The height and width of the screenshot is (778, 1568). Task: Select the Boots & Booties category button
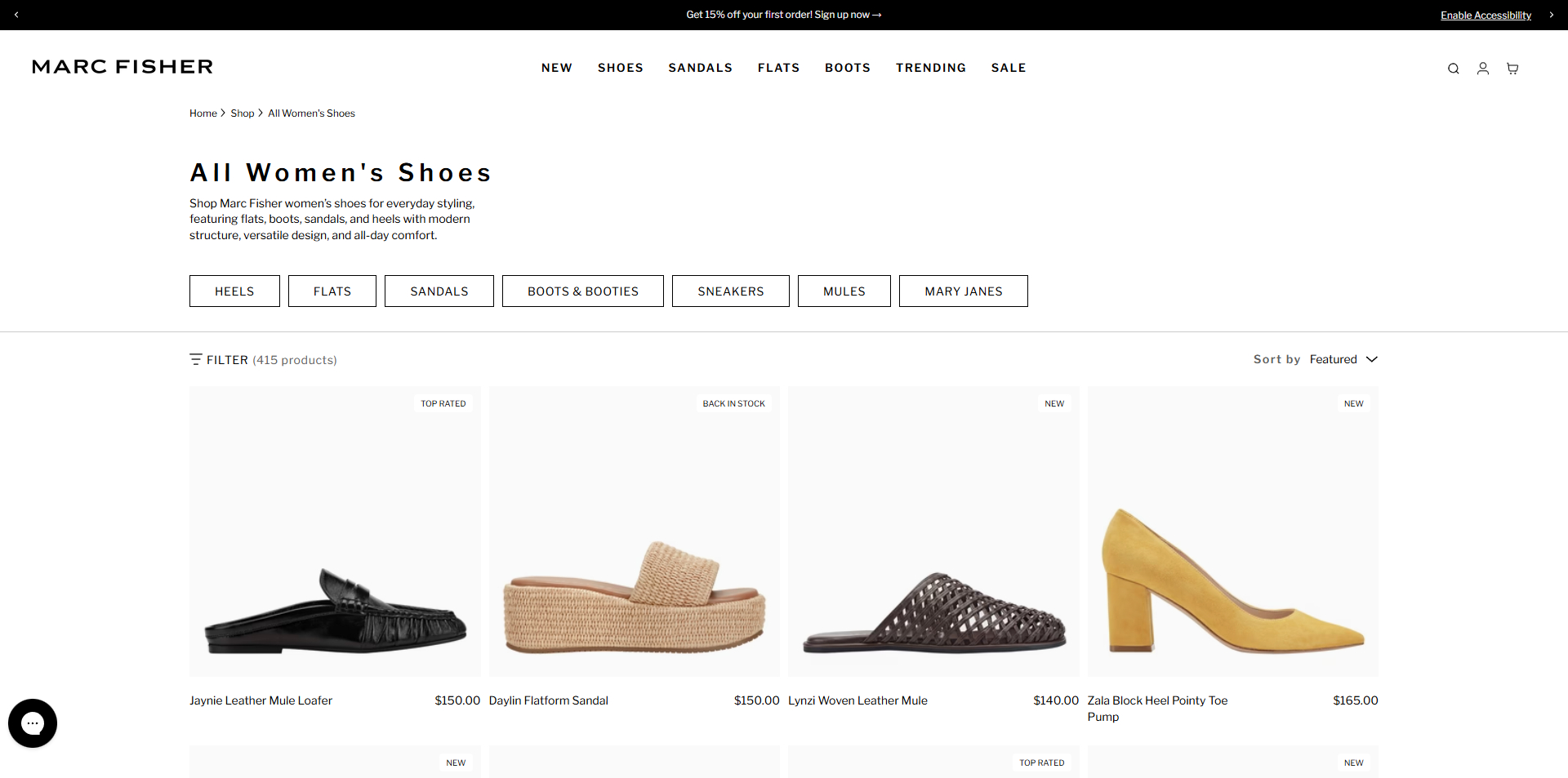(582, 291)
